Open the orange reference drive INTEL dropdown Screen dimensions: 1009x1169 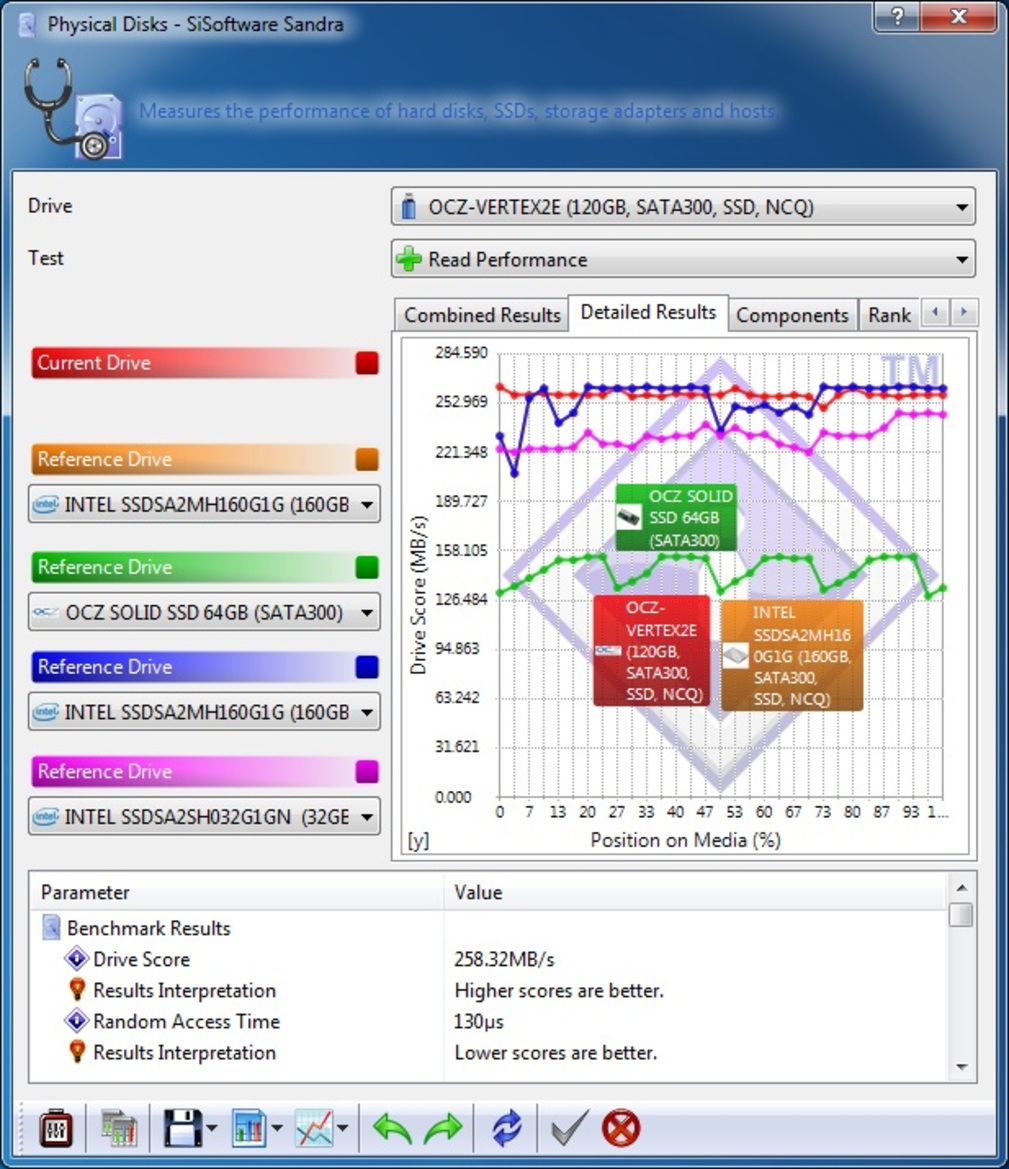pos(204,505)
